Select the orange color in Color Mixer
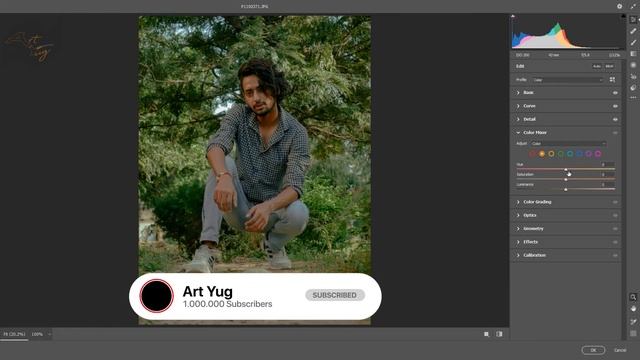 [542, 154]
